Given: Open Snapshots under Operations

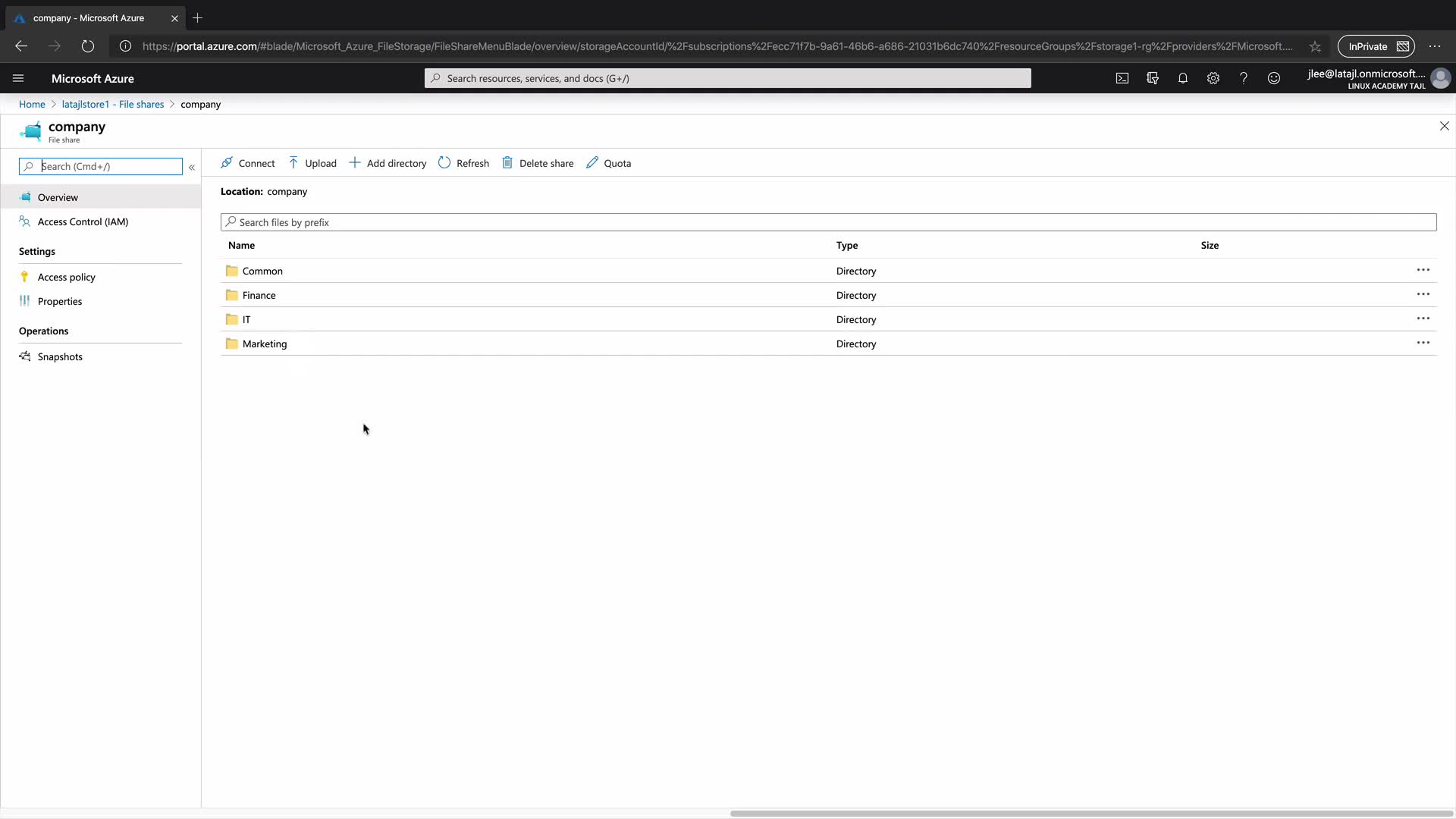Looking at the screenshot, I should click(60, 356).
